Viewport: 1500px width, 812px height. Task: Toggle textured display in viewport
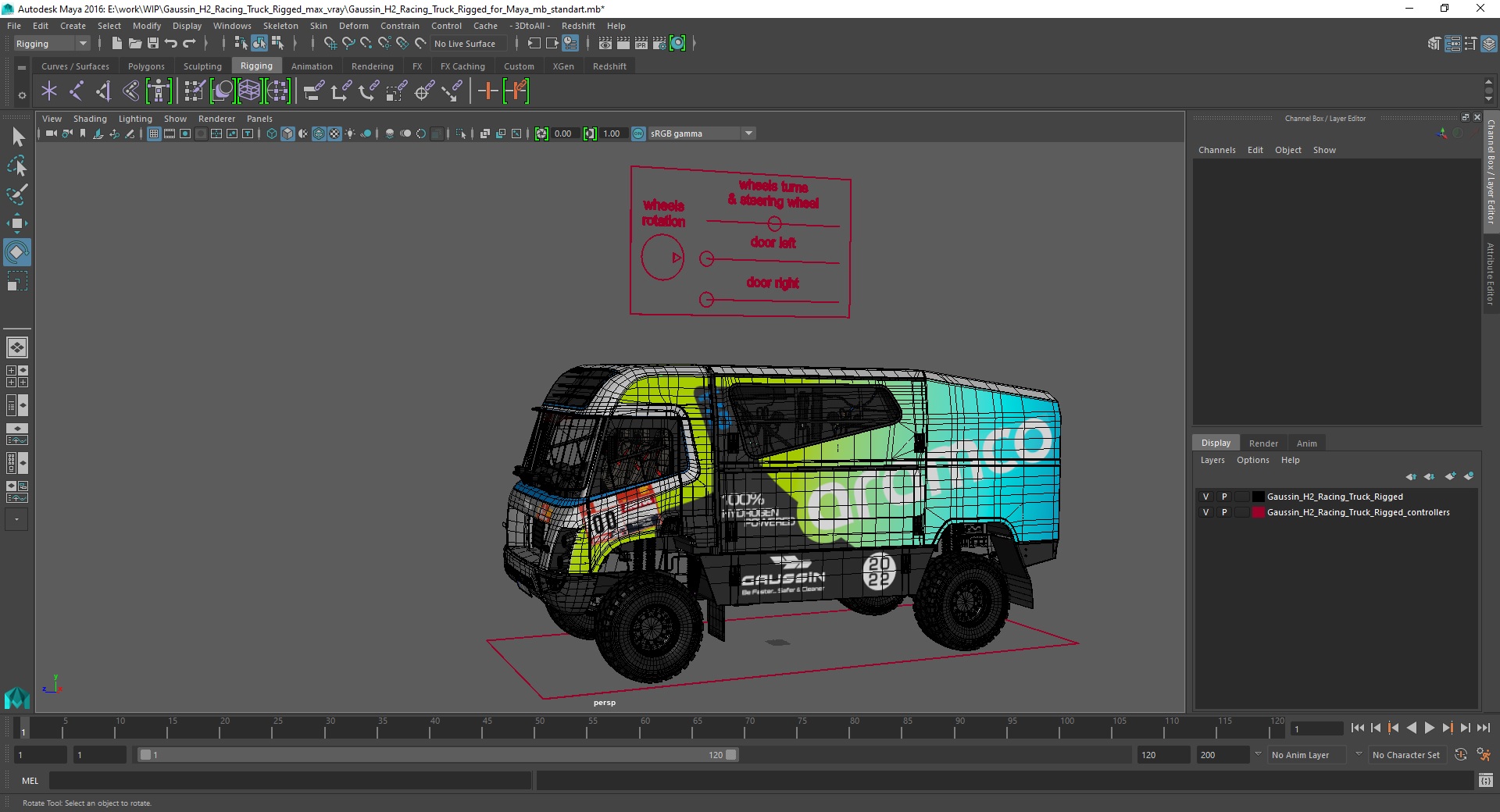334,134
